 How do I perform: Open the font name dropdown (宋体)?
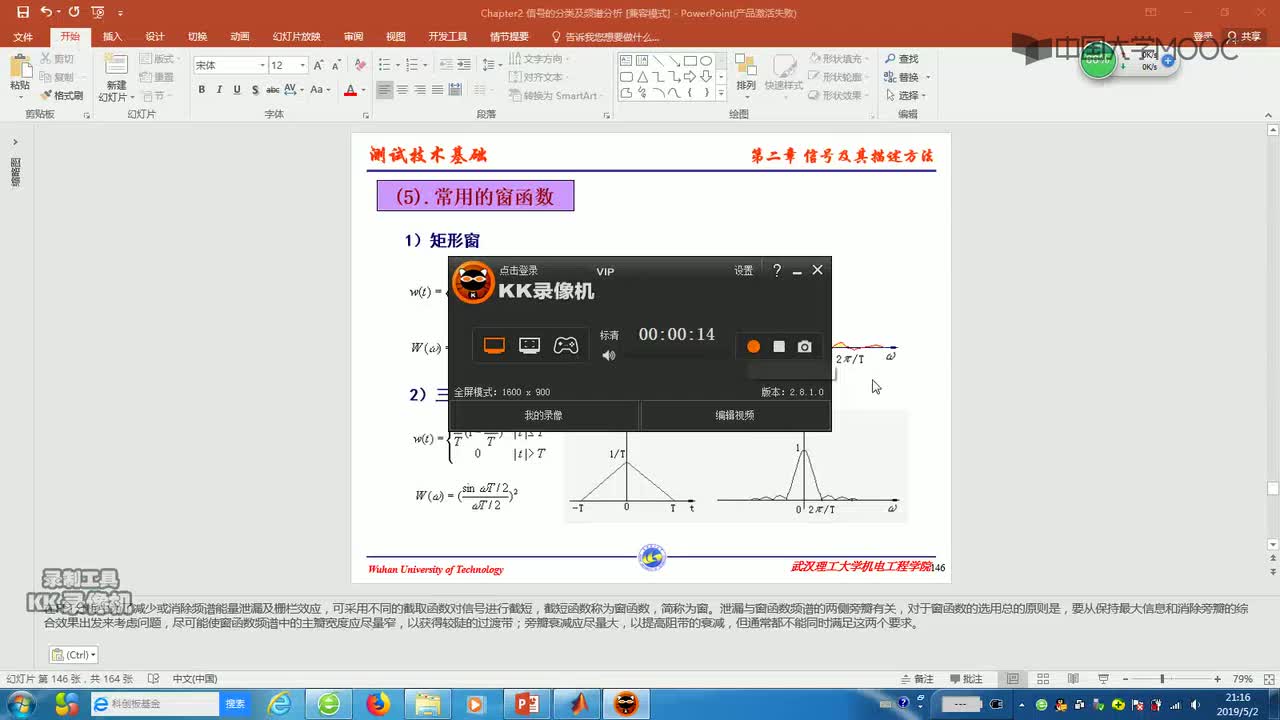(x=262, y=65)
